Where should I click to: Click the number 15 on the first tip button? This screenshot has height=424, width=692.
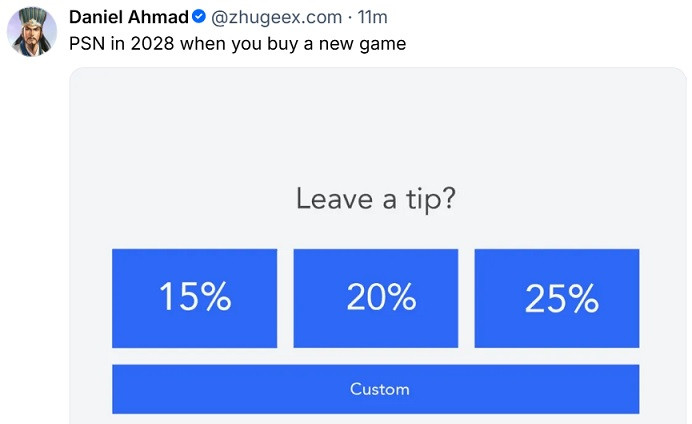click(x=175, y=297)
